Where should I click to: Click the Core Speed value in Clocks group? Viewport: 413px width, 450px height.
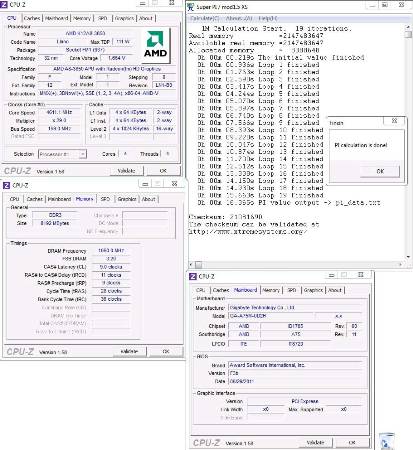point(59,112)
